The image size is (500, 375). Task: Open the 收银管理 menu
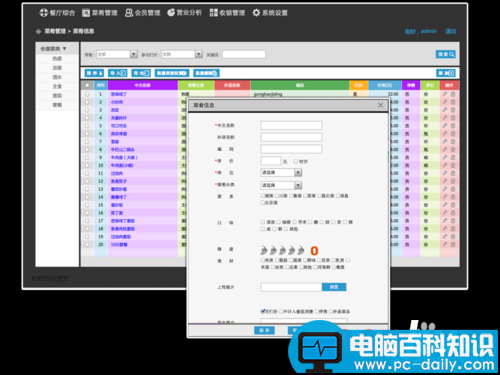click(x=227, y=13)
